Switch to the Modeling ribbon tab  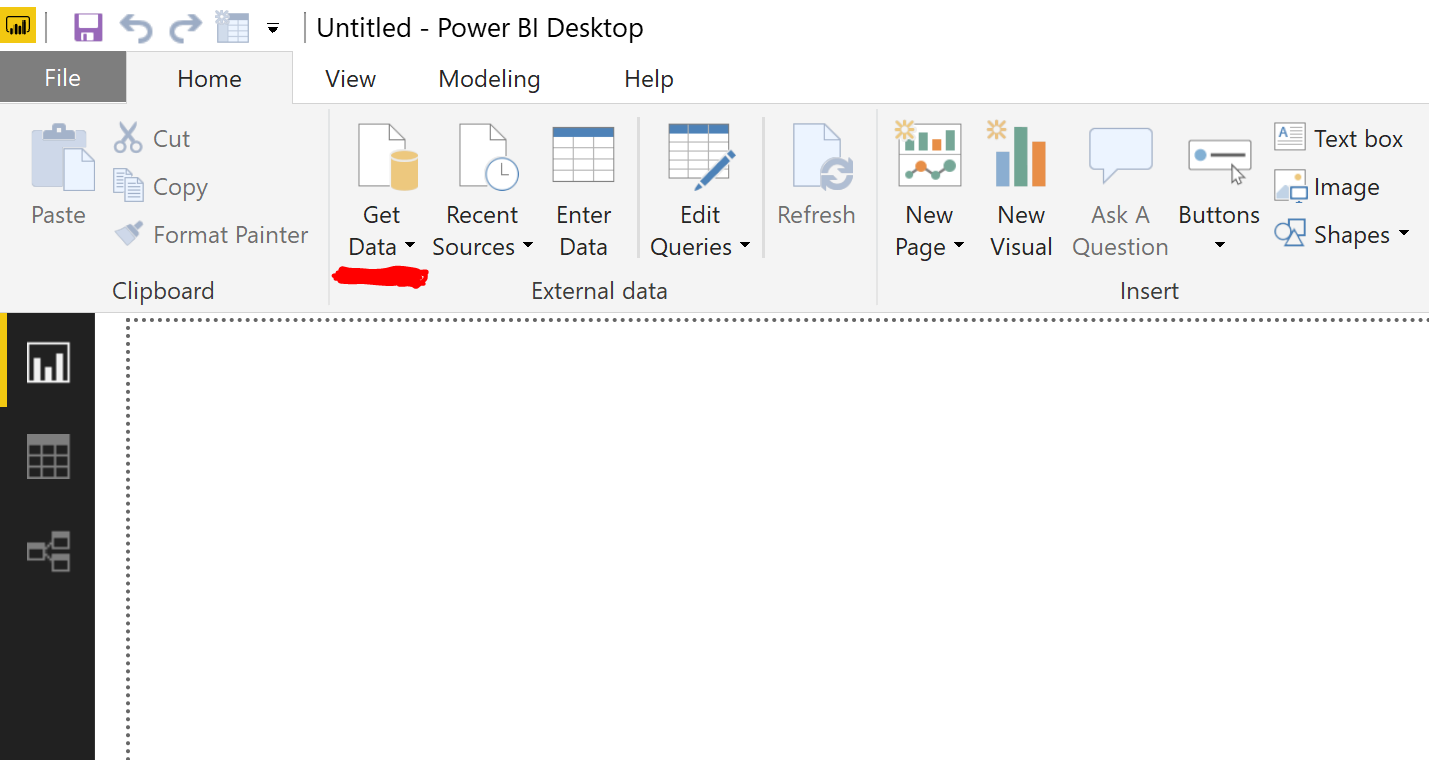pos(489,79)
